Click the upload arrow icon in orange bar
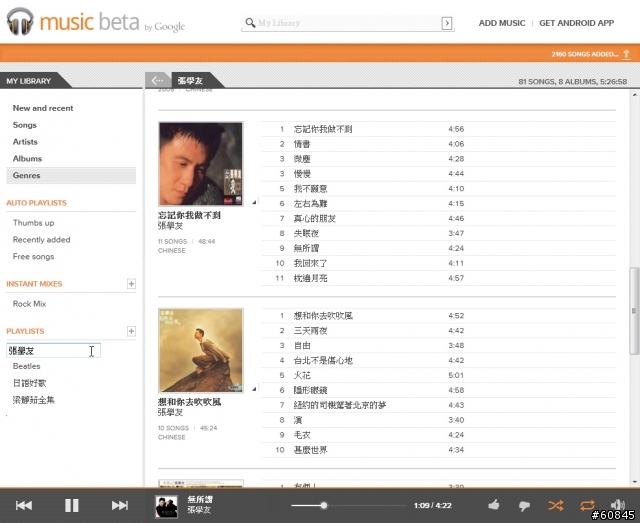This screenshot has height=523, width=640. 627,54
